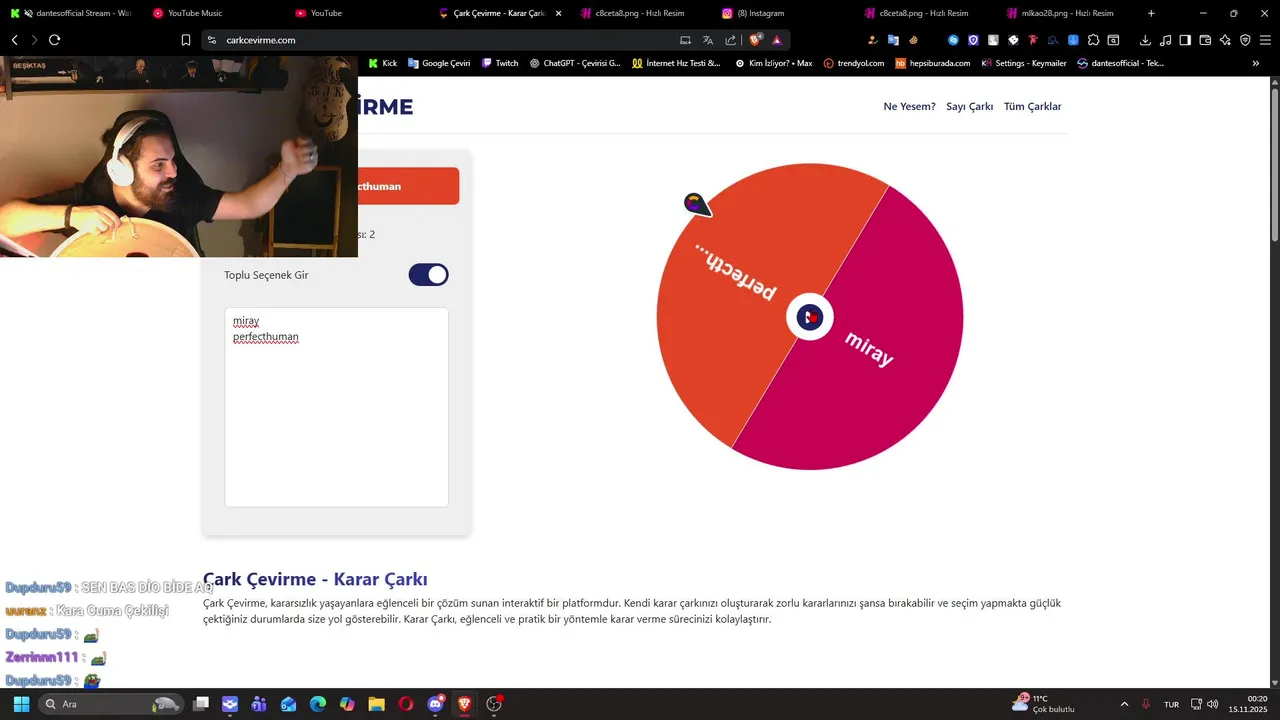Click the Windows search box Ara
Screen dimensions: 1280x720
tap(110, 704)
